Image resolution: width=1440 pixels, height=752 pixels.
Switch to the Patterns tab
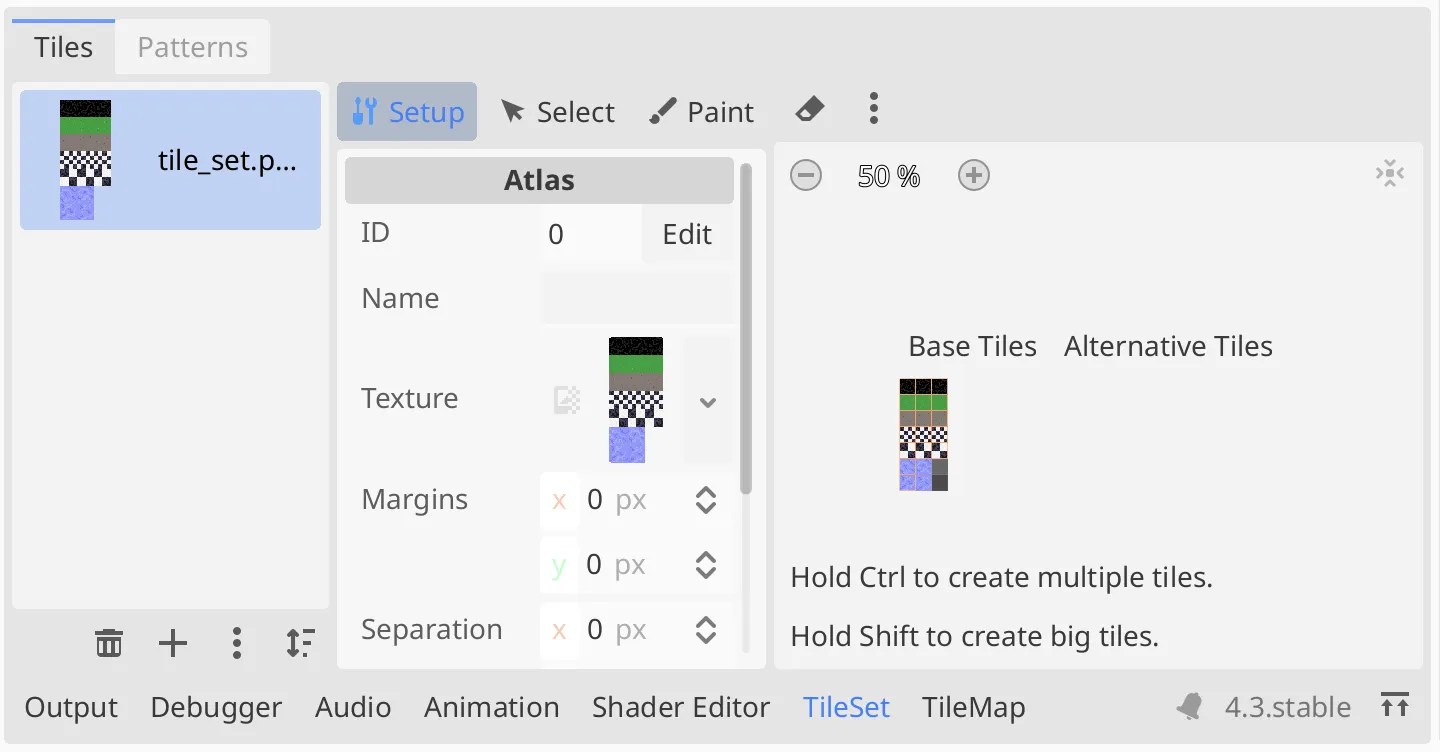[x=192, y=47]
